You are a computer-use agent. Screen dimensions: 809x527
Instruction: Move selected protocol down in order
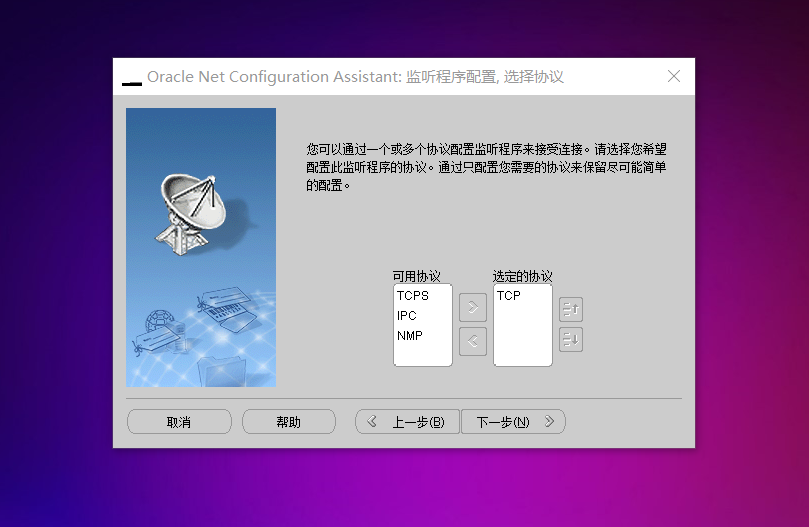tap(571, 340)
